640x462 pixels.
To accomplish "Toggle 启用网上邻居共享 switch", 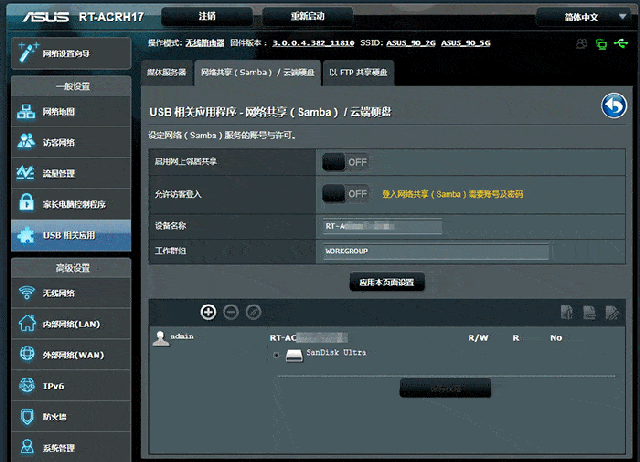I will pos(345,161).
